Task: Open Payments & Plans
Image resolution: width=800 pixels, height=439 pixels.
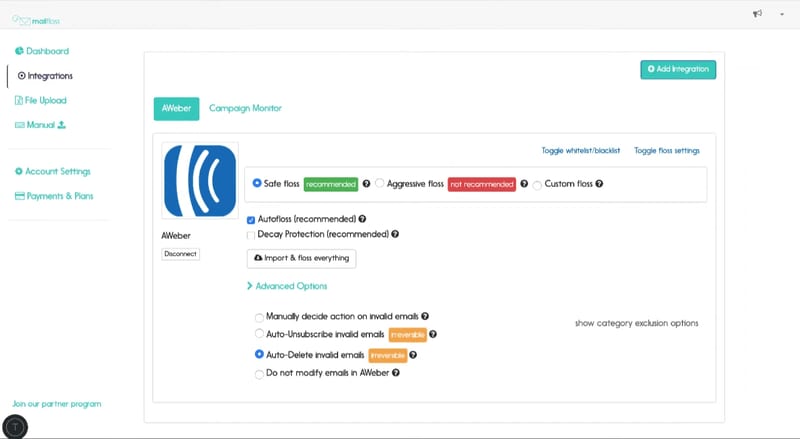Action: pyautogui.click(x=54, y=196)
